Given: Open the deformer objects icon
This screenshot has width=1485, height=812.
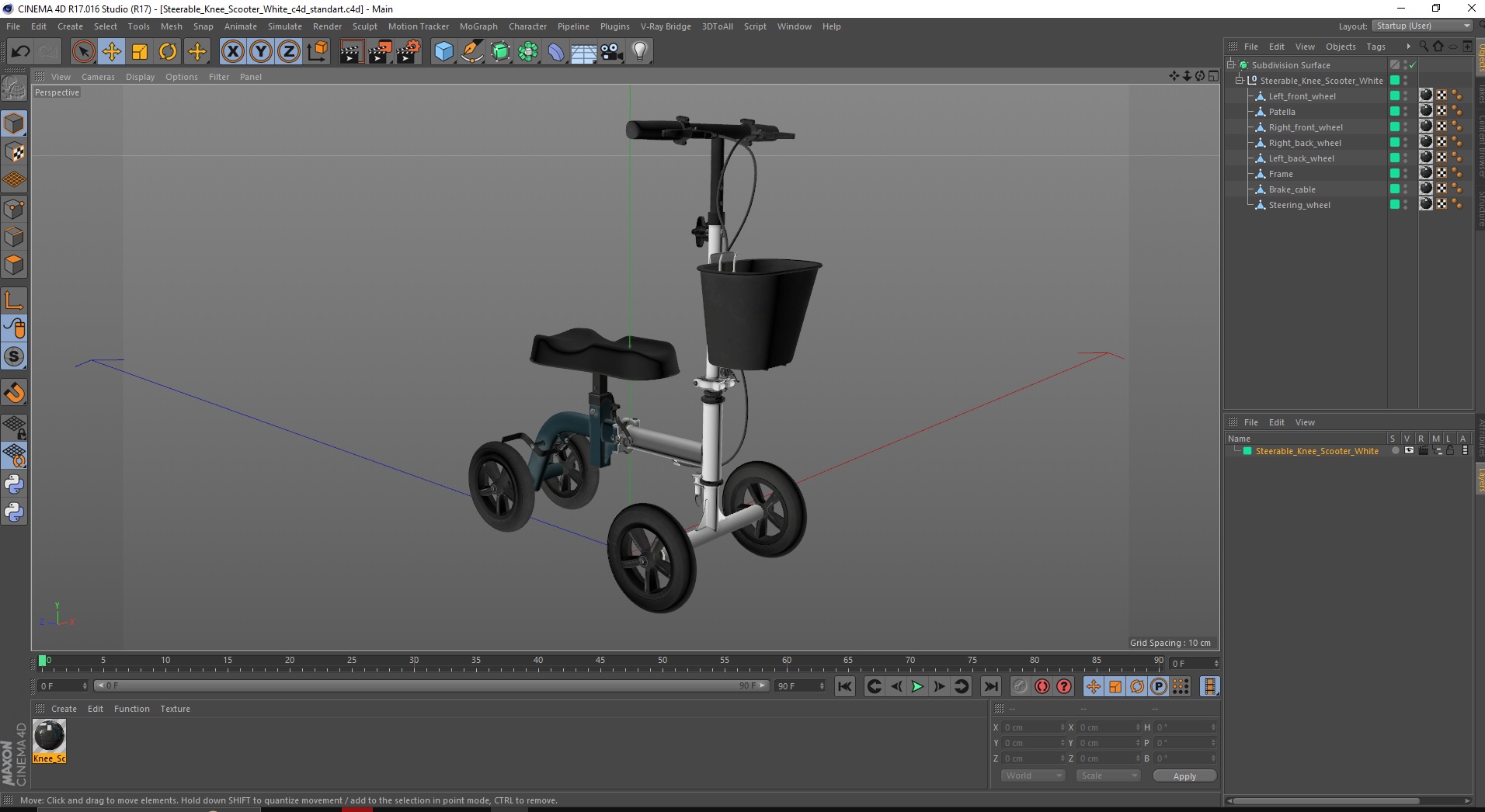Looking at the screenshot, I should pyautogui.click(x=557, y=52).
